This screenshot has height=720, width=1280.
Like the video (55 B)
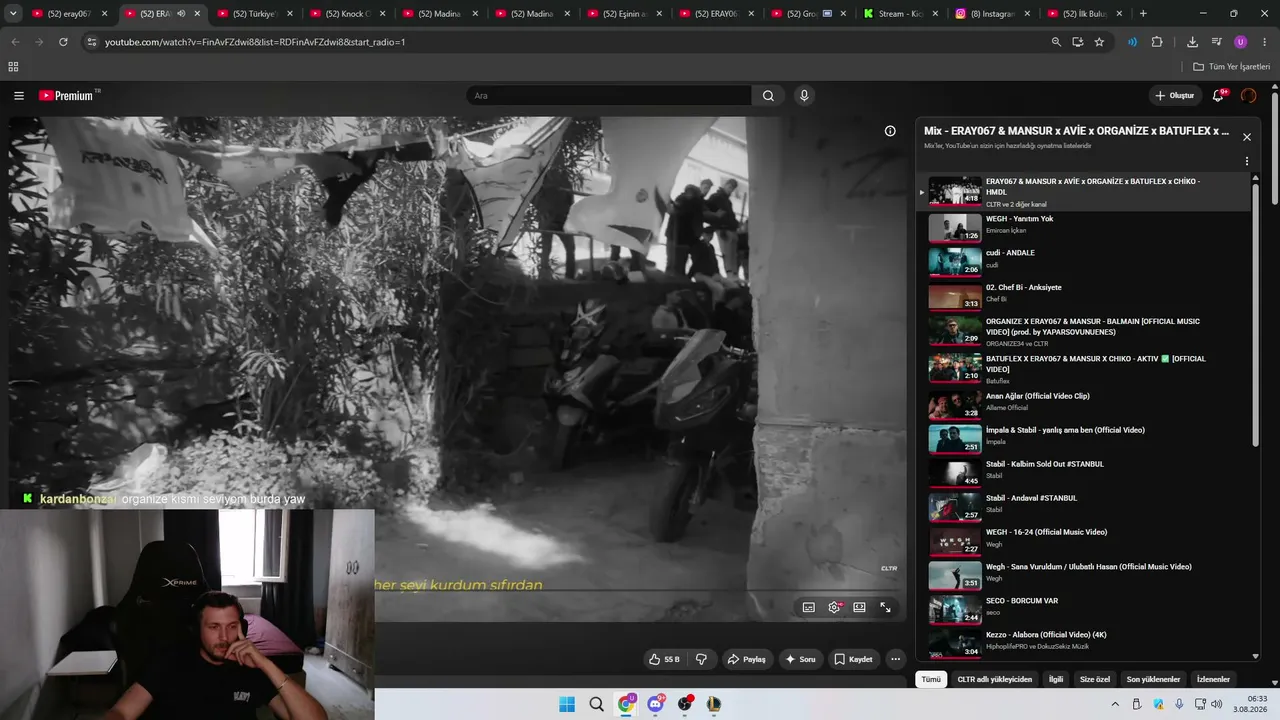(663, 659)
